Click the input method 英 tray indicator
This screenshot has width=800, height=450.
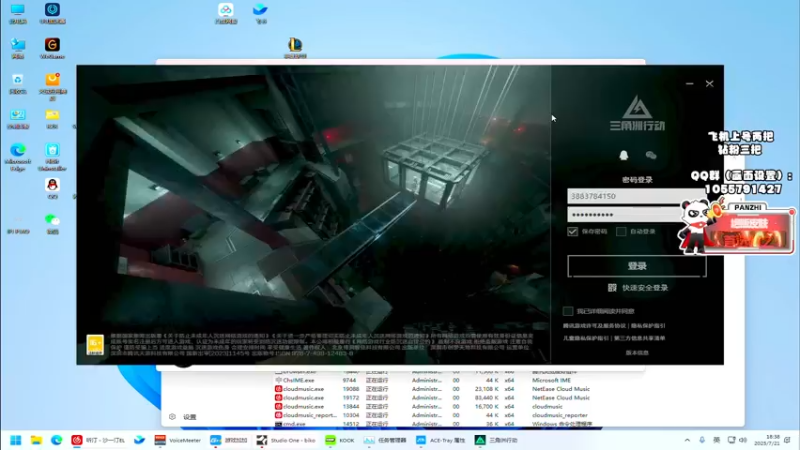716,440
